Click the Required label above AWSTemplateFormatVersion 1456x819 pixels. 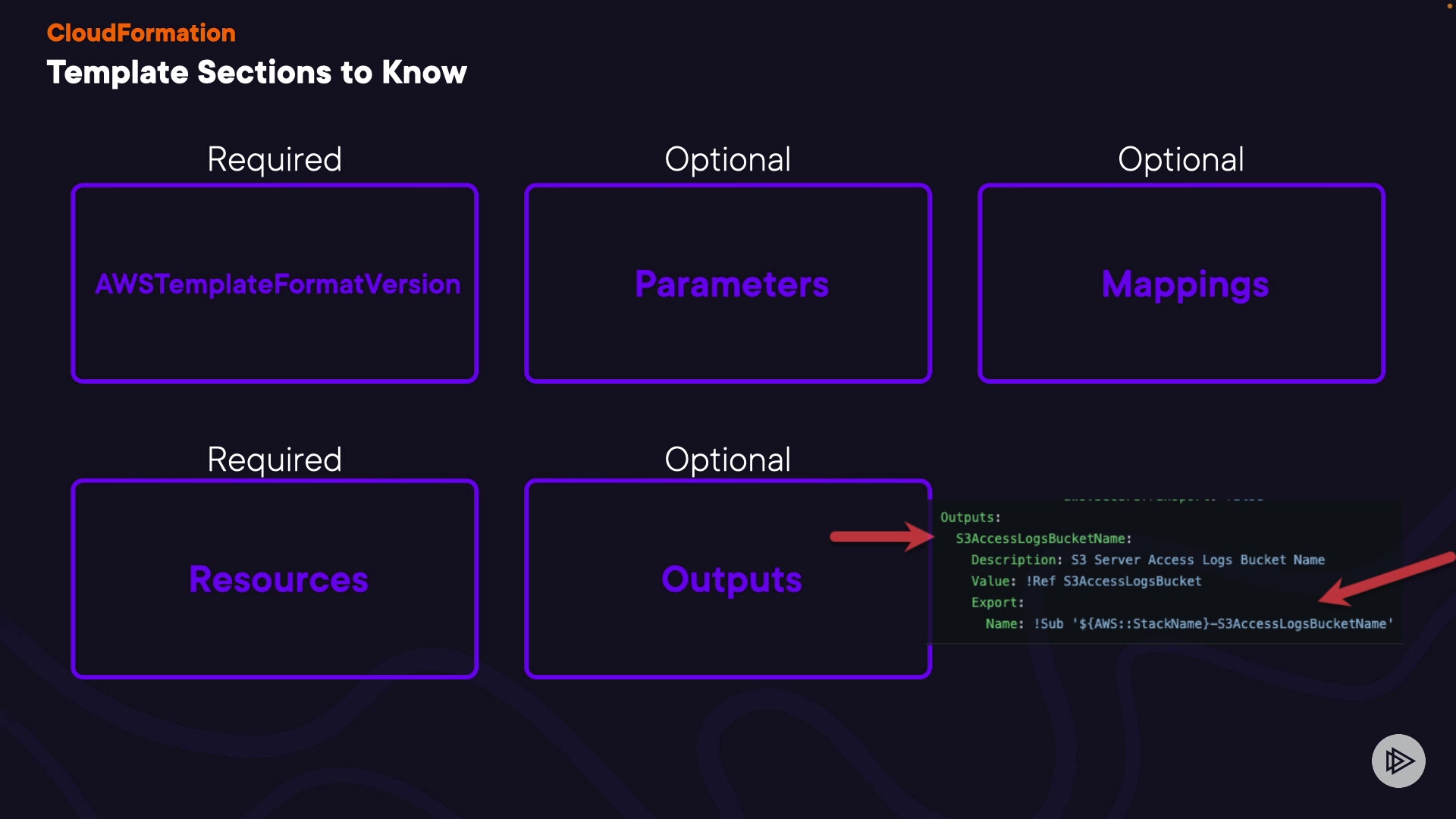(x=275, y=159)
